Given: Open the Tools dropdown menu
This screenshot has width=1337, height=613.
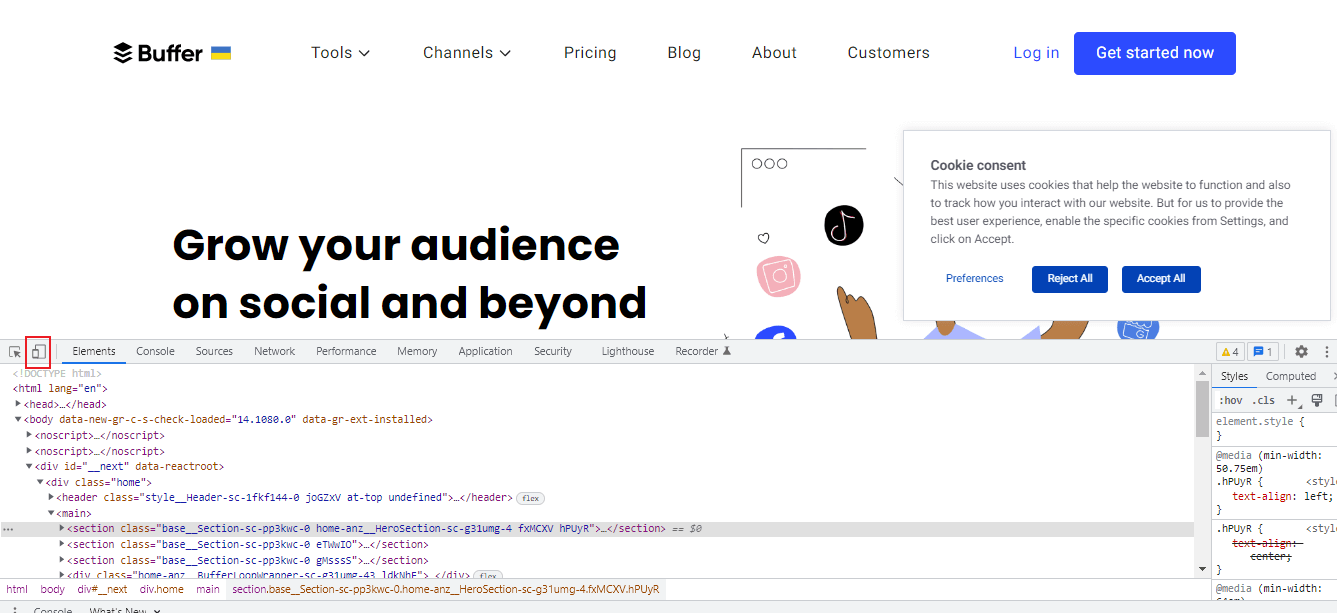Looking at the screenshot, I should click(x=340, y=52).
